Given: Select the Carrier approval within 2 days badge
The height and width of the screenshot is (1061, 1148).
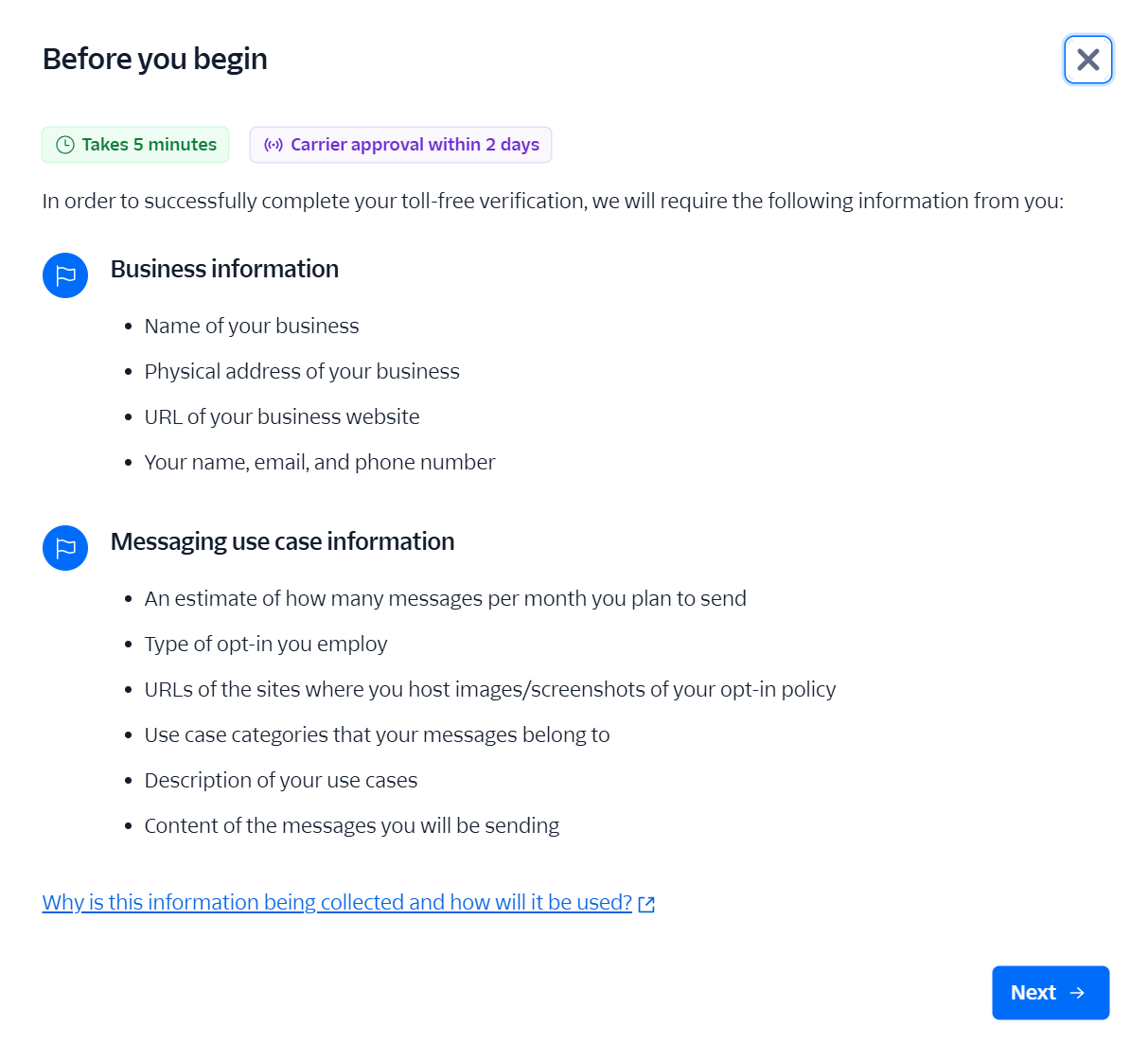Looking at the screenshot, I should click(400, 144).
